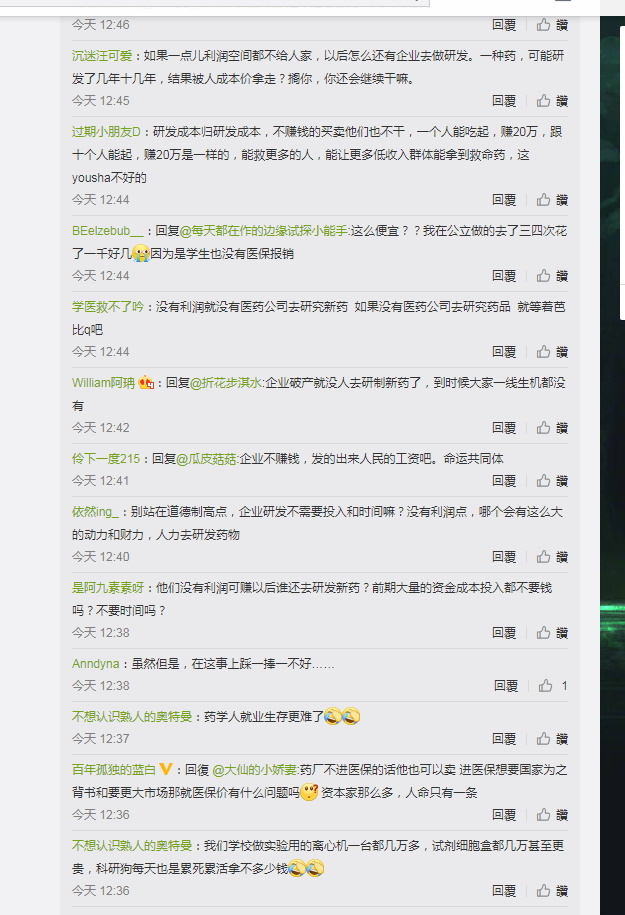
Task: Open profile of 过期小朋友D
Action: [106, 132]
